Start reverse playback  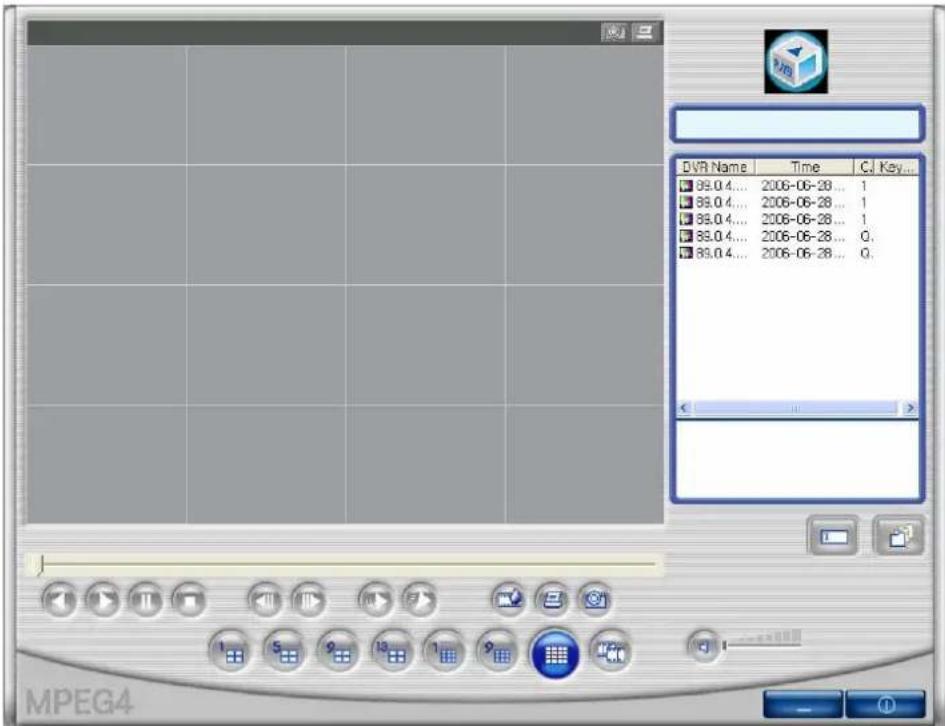(x=59, y=600)
